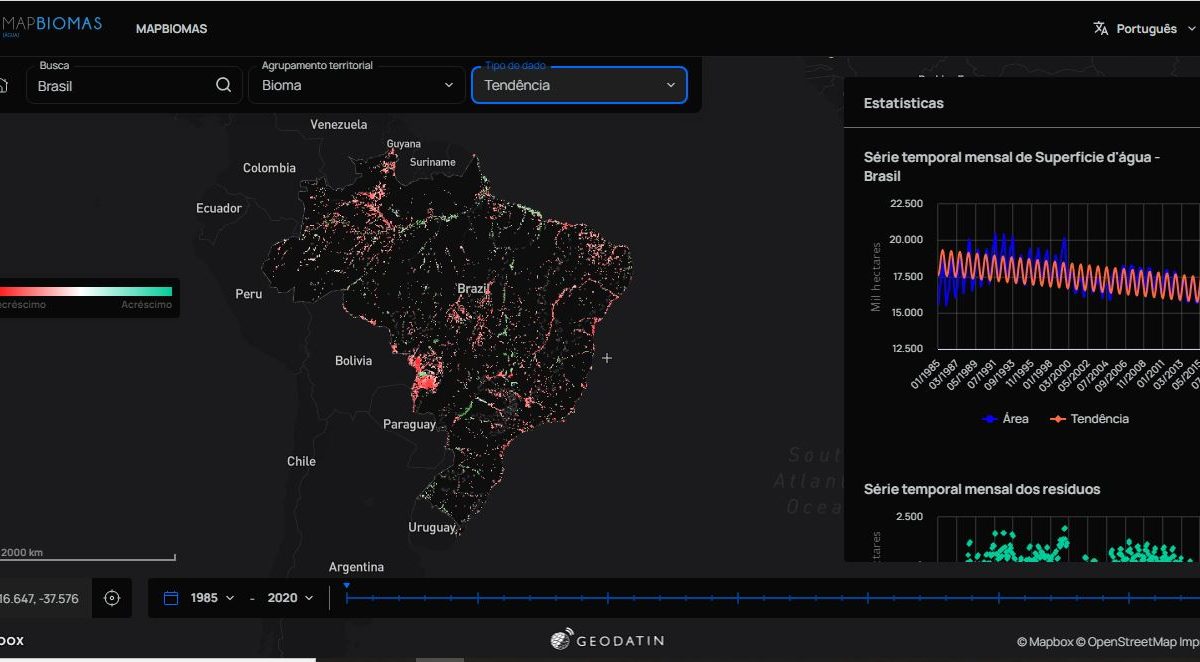Click the MAPBIOMAS menu item in header
Screen dimensions: 1200x662
(172, 29)
